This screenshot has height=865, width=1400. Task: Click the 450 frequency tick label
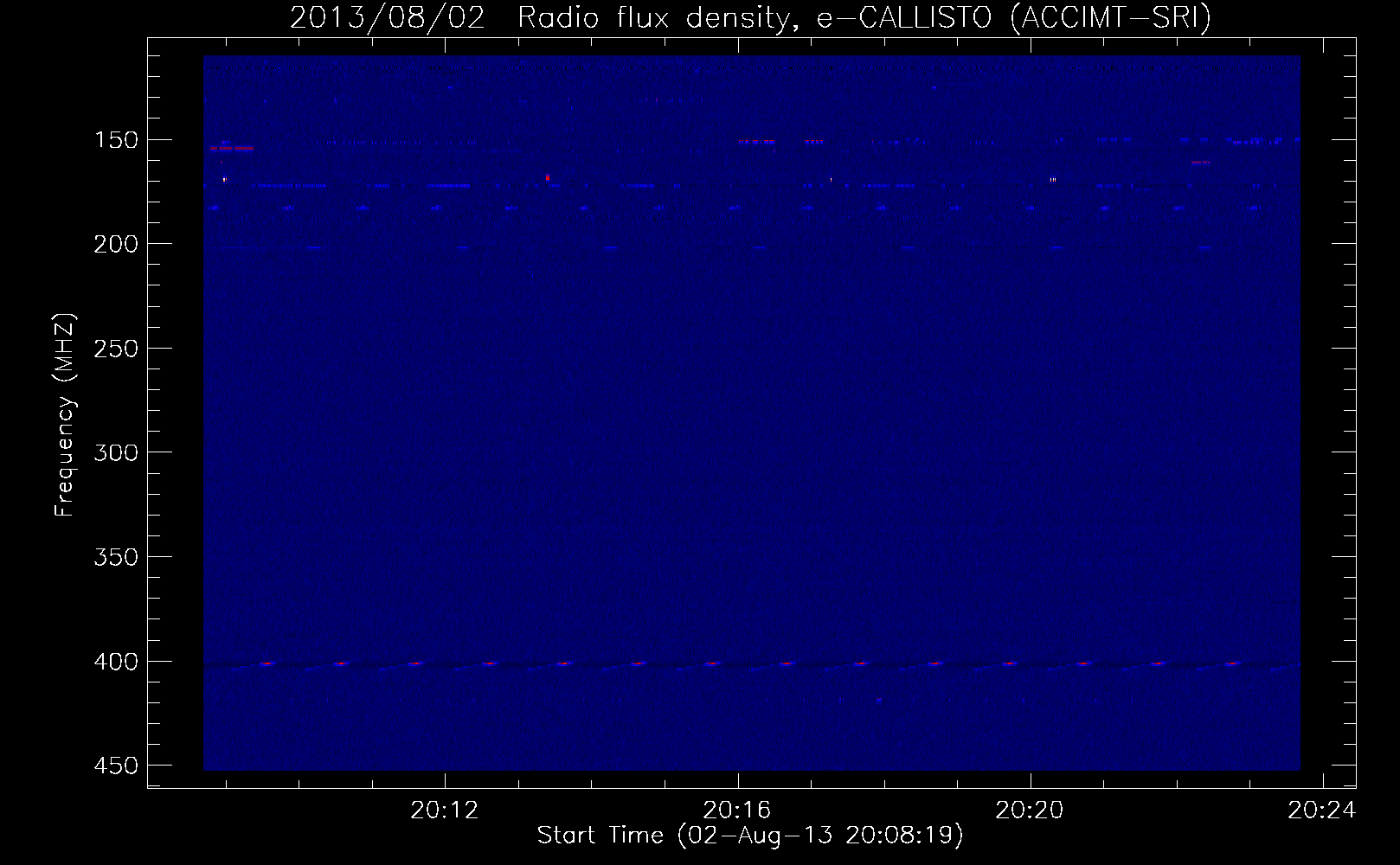[x=115, y=766]
